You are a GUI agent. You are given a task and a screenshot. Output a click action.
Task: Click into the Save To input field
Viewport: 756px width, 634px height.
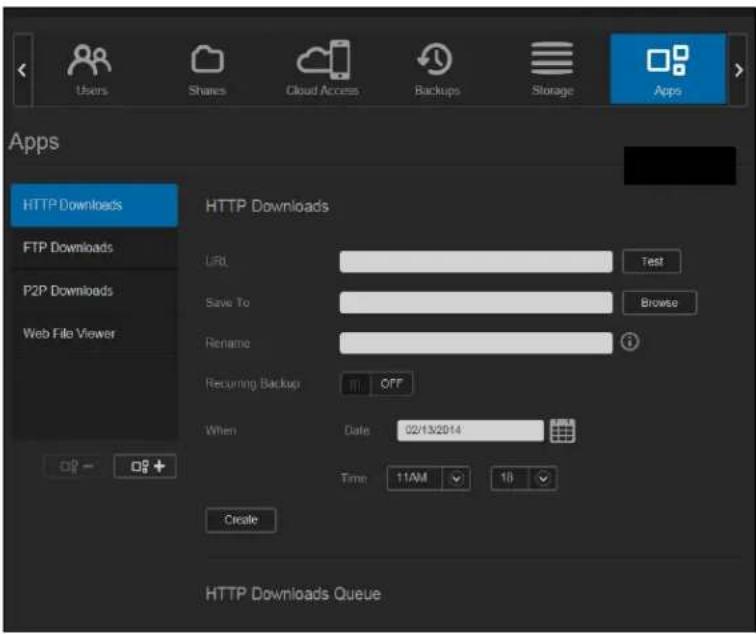click(476, 302)
